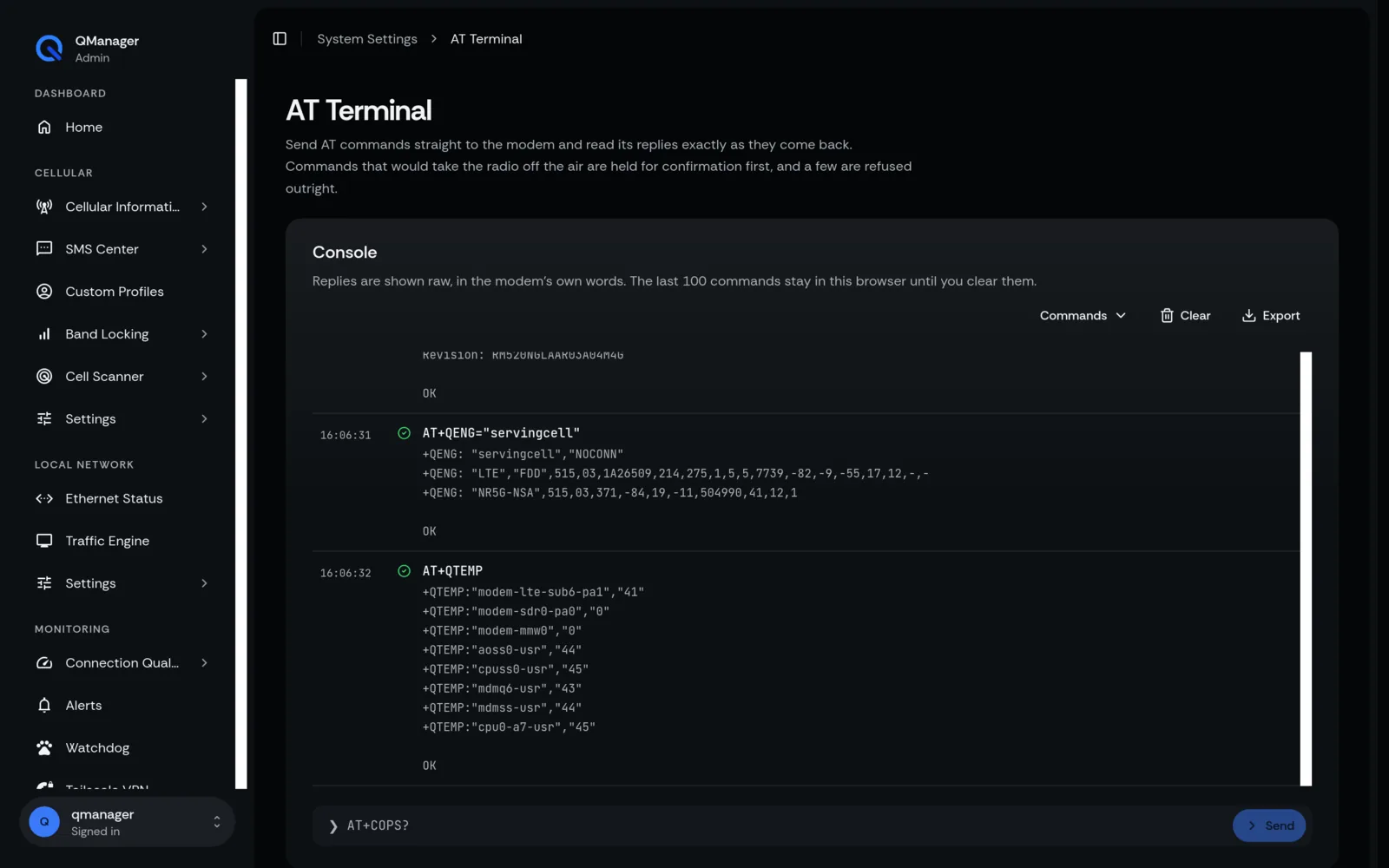Send the AT+COPS? command
Screen dimensions: 1389x868
[x=1269, y=826]
